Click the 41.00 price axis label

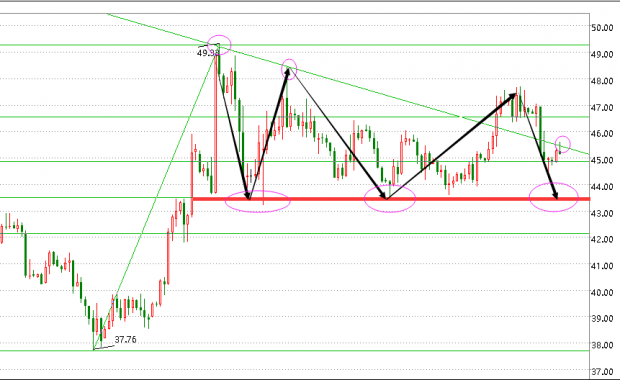click(x=602, y=266)
